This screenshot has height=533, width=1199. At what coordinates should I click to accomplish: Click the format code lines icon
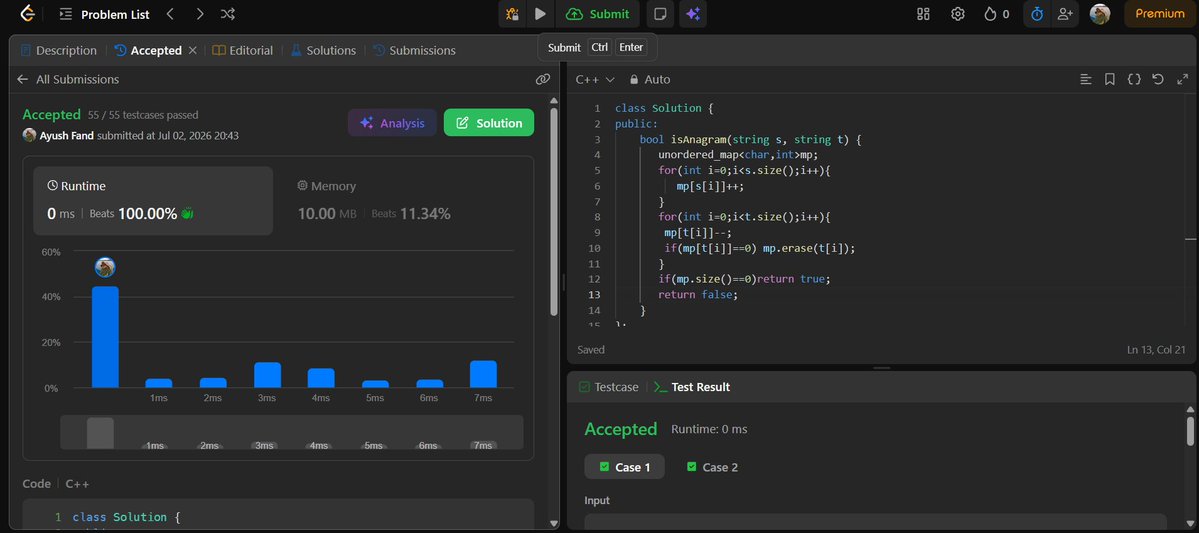click(x=1085, y=80)
